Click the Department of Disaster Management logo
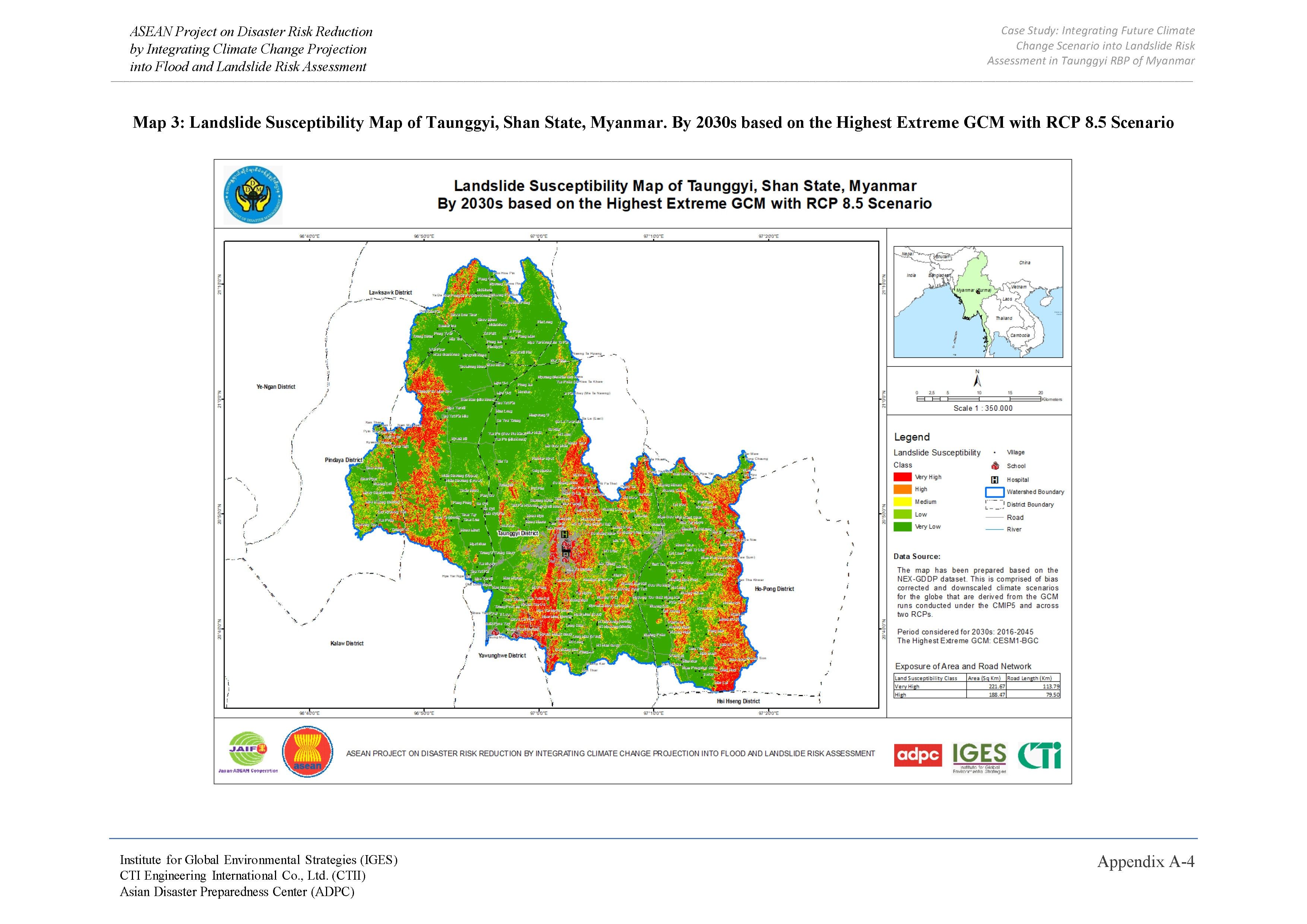Screen dimensions: 1307x924 253,194
